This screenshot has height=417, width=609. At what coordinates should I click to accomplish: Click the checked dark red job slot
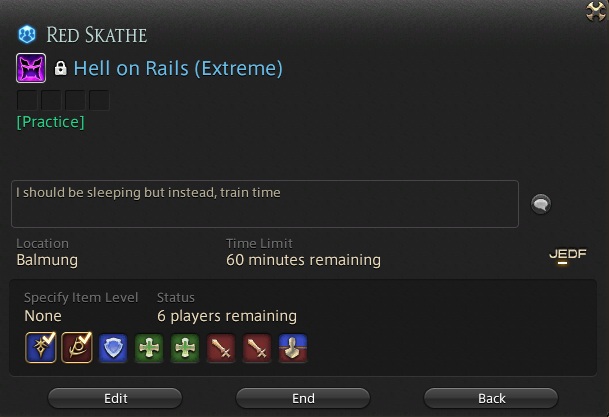[77, 347]
